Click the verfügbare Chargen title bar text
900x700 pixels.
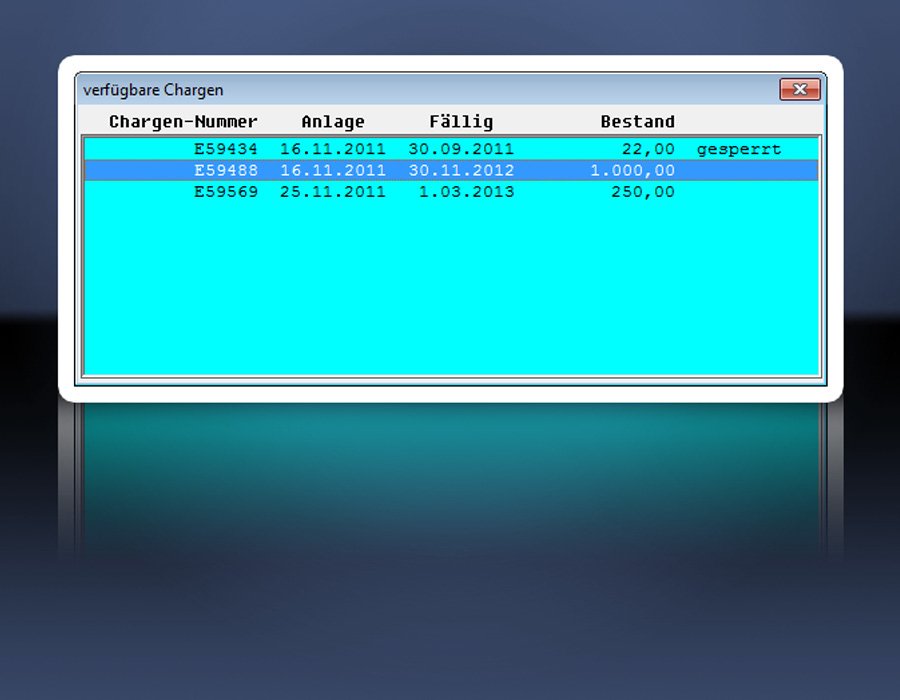(x=153, y=90)
